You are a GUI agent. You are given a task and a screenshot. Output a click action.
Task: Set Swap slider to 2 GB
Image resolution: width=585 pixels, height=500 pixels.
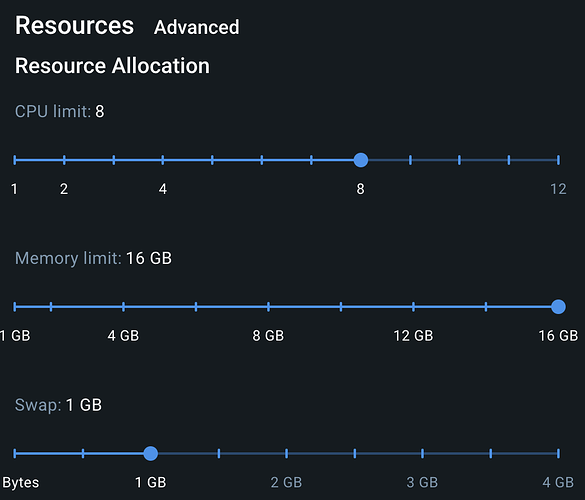(x=287, y=453)
